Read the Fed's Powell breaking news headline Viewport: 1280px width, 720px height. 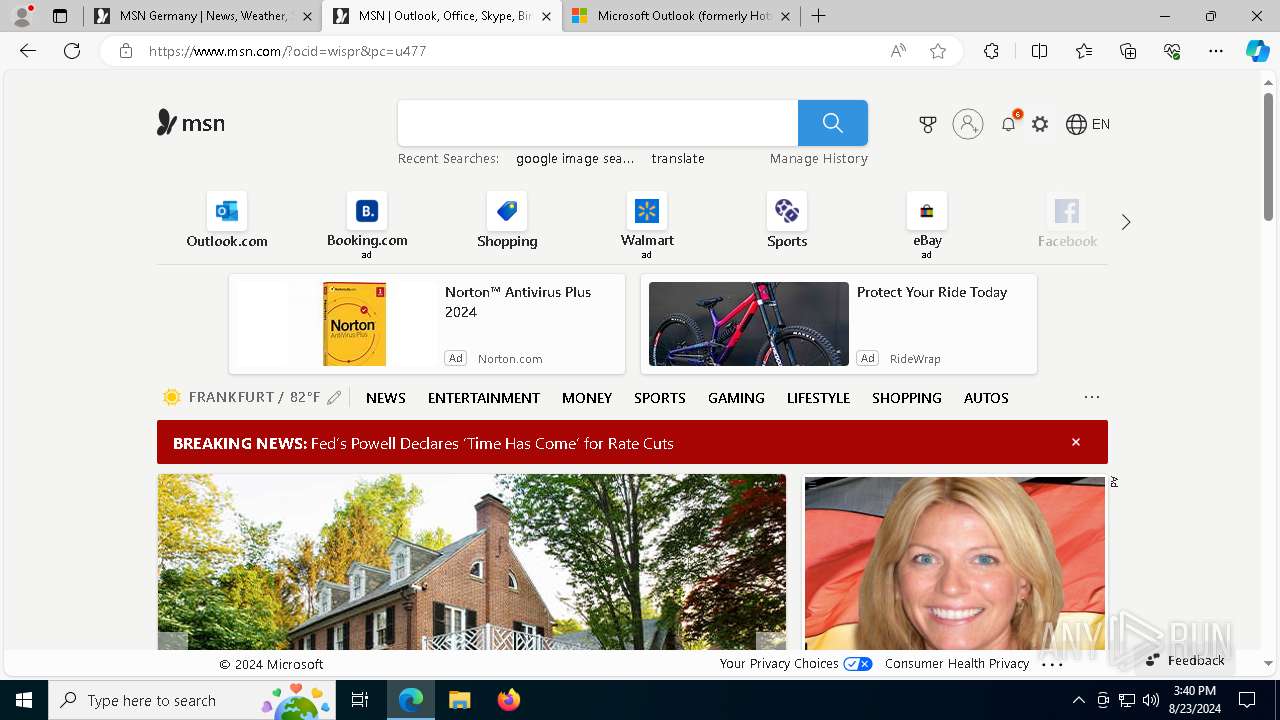[x=492, y=443]
